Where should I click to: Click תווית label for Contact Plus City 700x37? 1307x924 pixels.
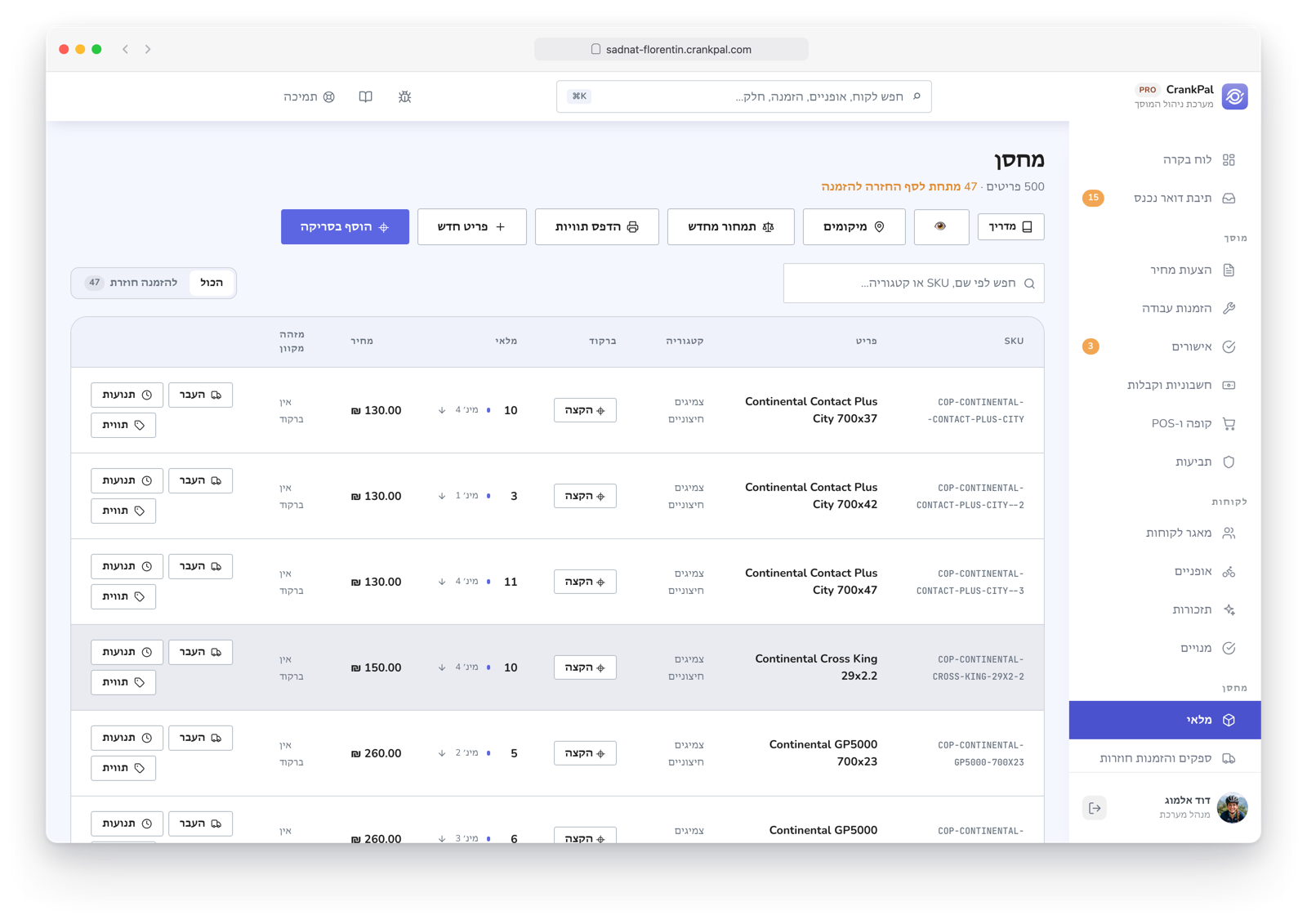coord(123,425)
